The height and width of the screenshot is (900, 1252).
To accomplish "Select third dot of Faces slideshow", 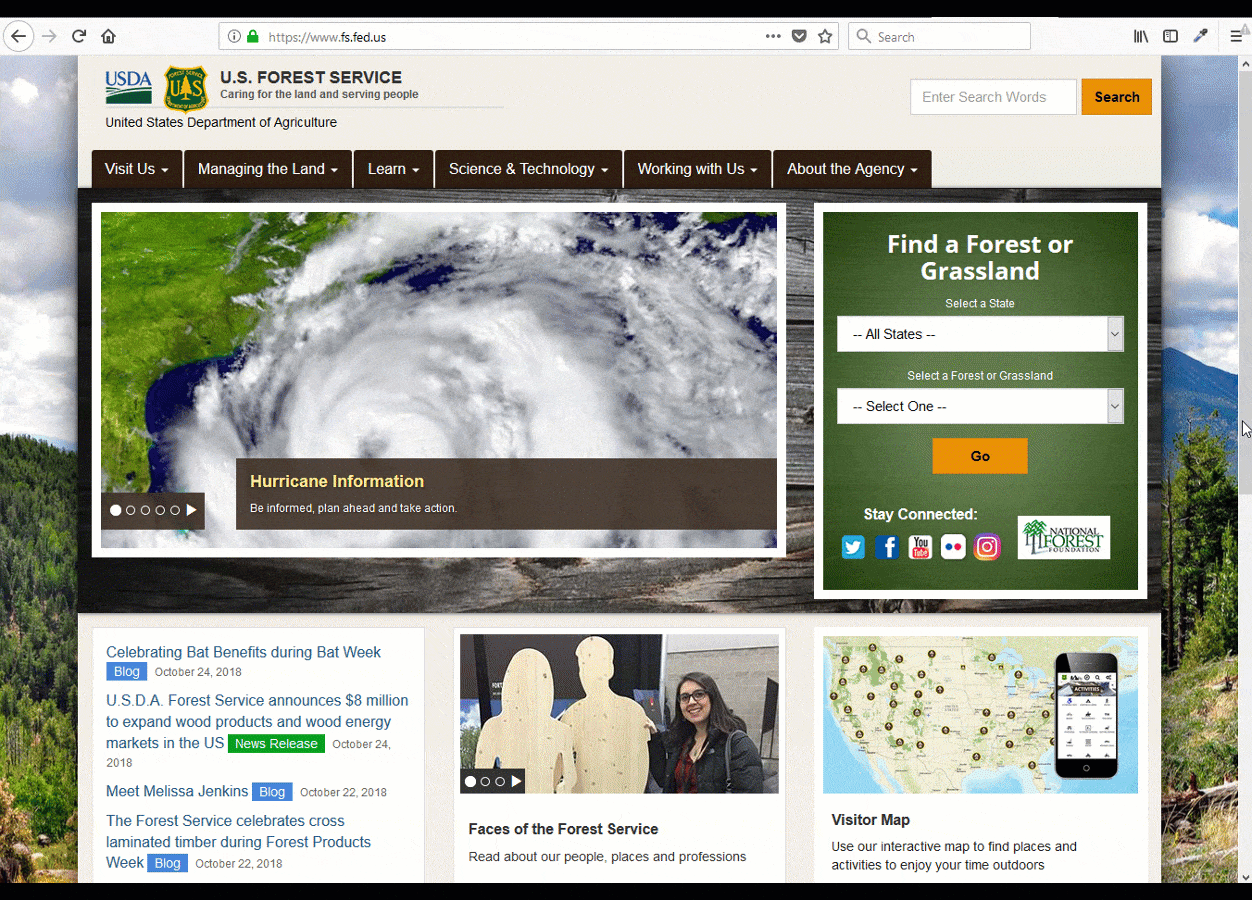I will tap(500, 781).
